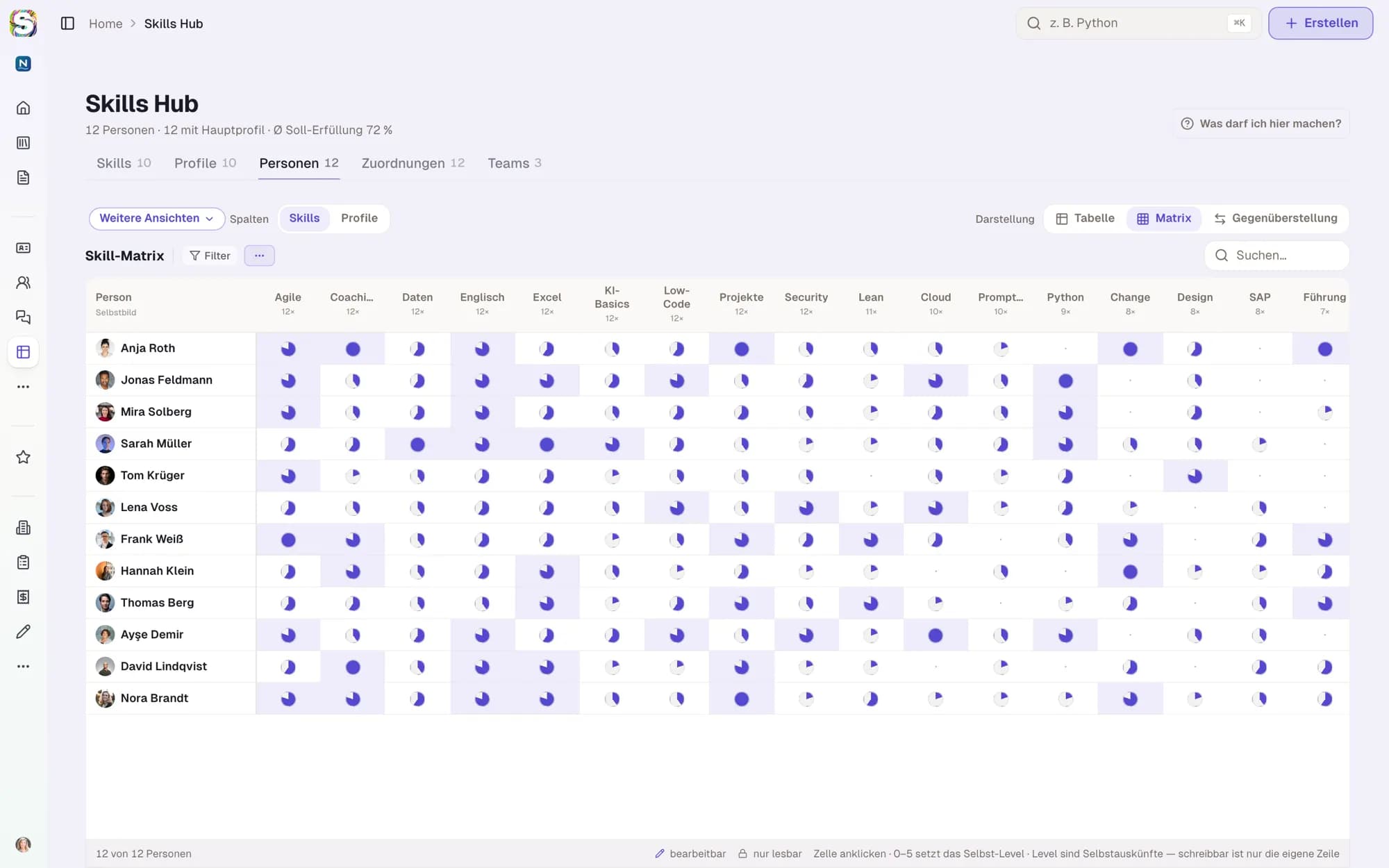Open the Teams tab
The image size is (1389, 868).
click(x=514, y=163)
